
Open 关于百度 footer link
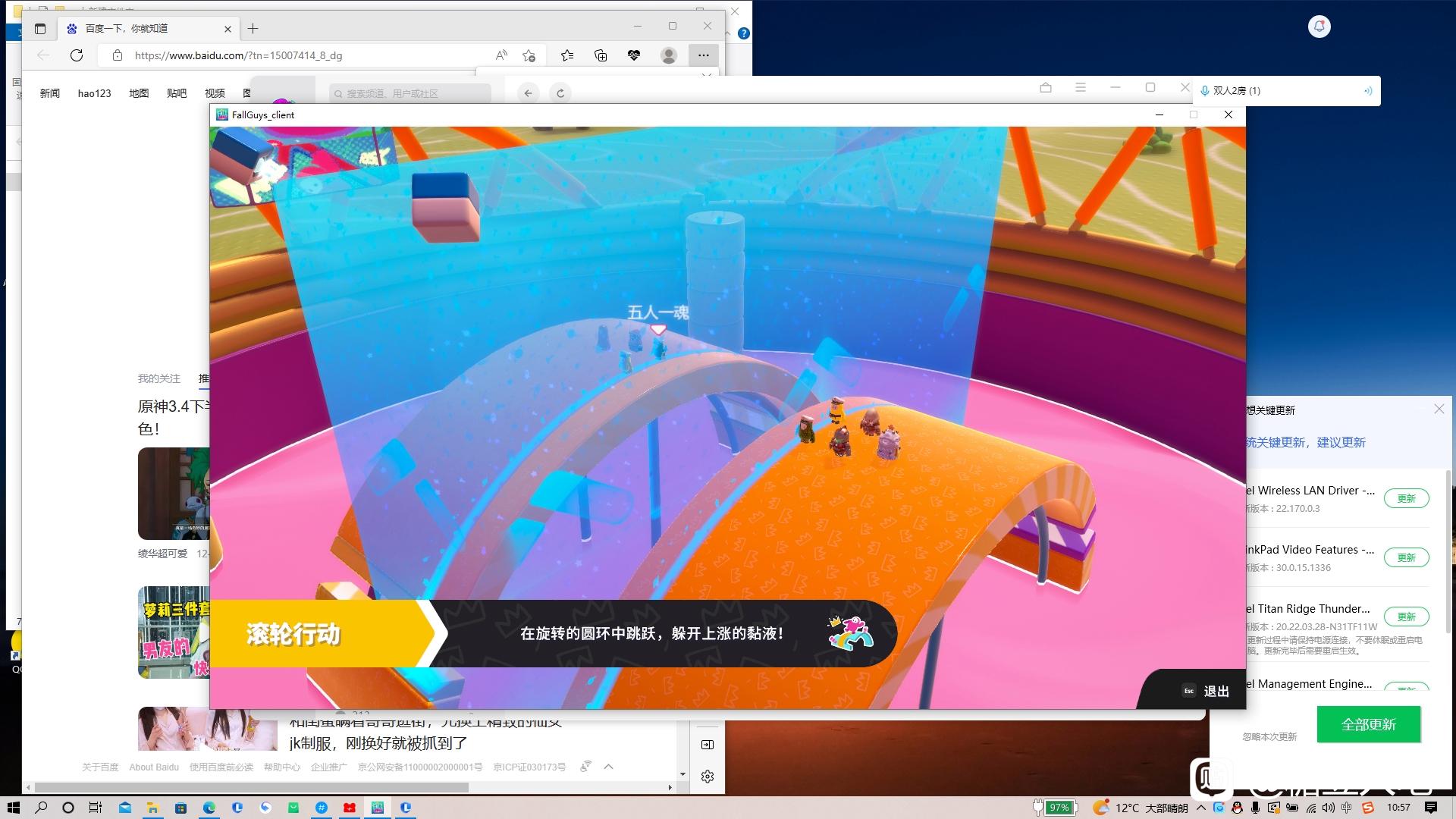point(100,767)
